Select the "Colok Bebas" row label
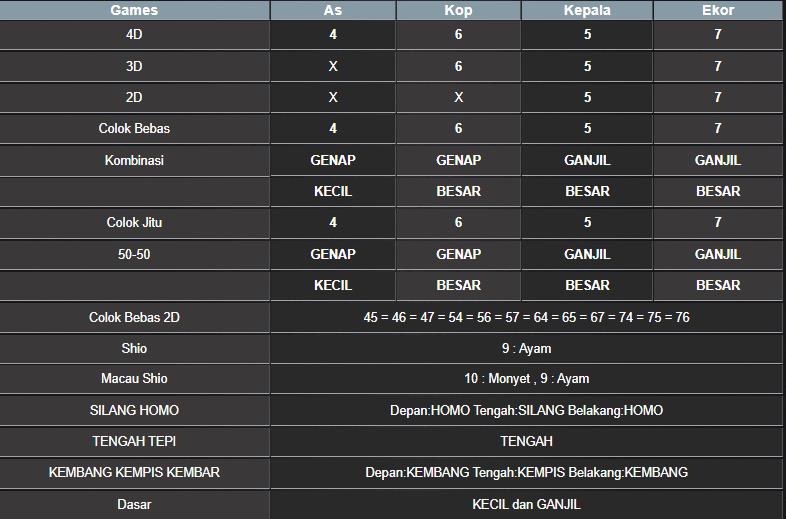 [x=134, y=128]
